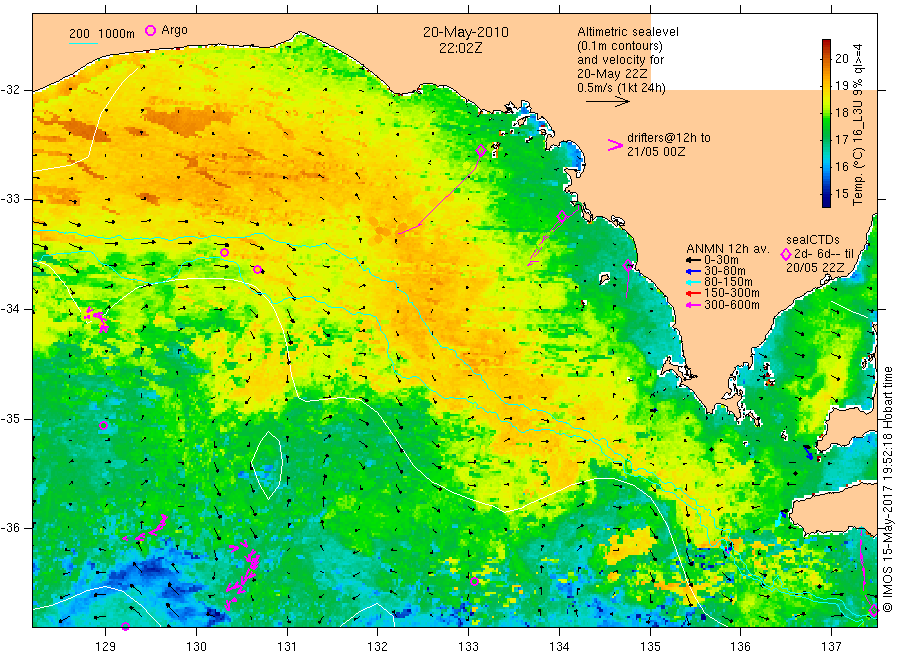The image size is (900, 660).
Task: Click the '0.5m/s (1kt 24h)' velocity scale text
Action: pyautogui.click(x=621, y=88)
